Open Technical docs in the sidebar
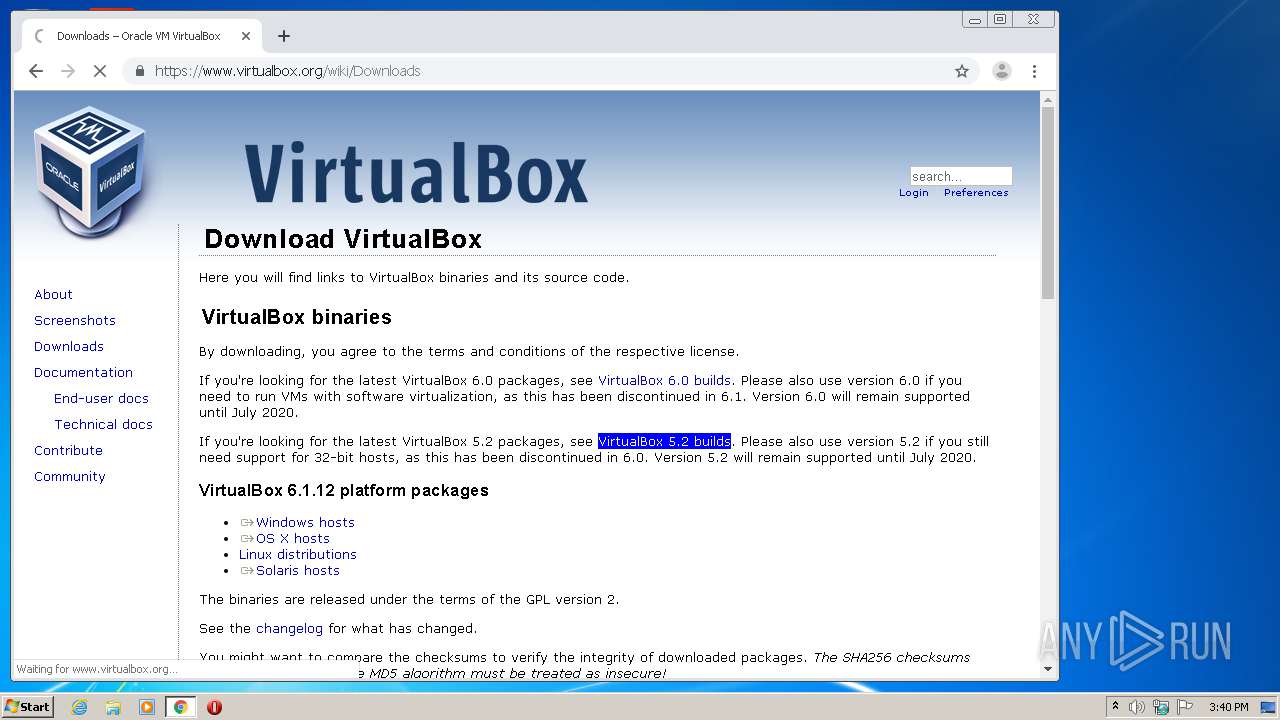The image size is (1280, 720). (103, 424)
